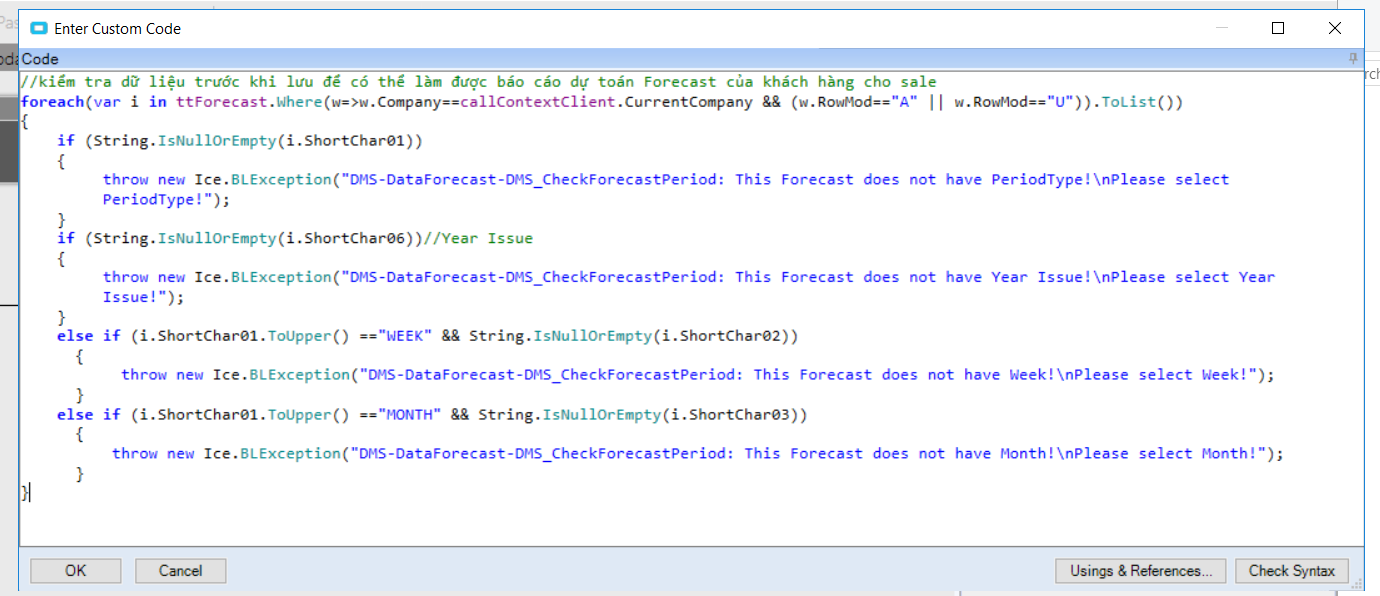The image size is (1380, 596).
Task: Click the OK button
Action: (76, 571)
